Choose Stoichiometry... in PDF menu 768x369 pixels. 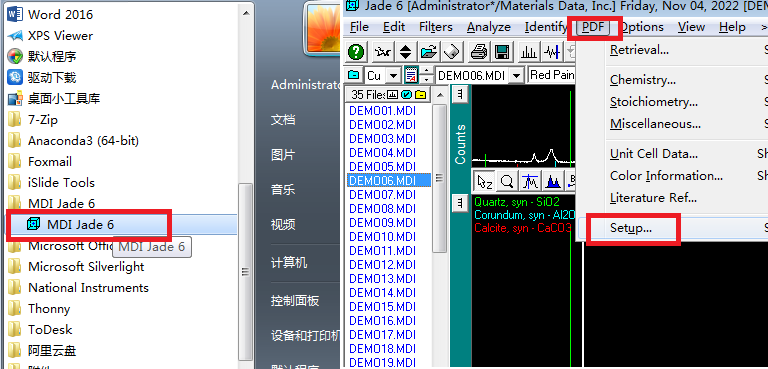tap(654, 102)
